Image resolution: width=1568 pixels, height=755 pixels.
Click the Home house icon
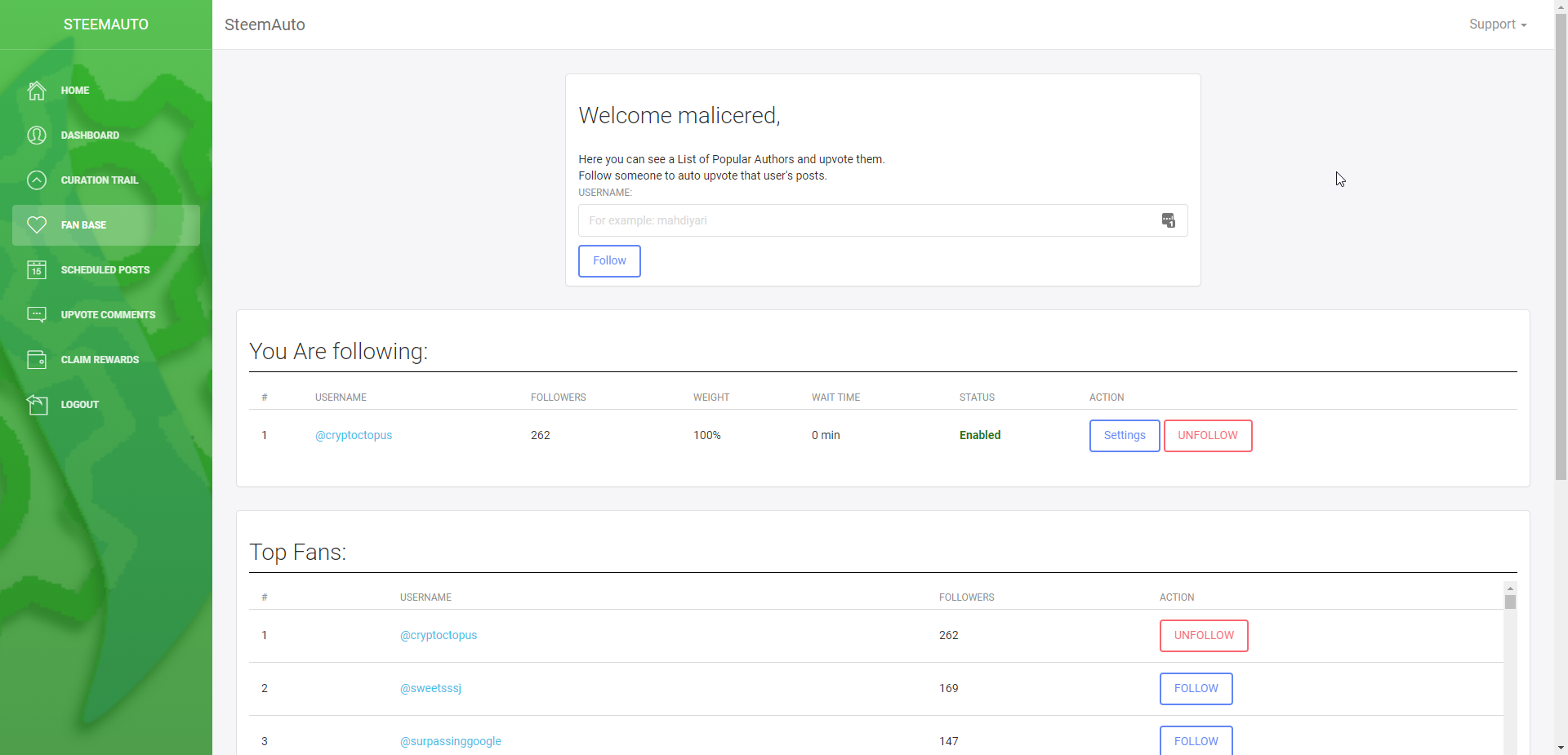tap(37, 91)
